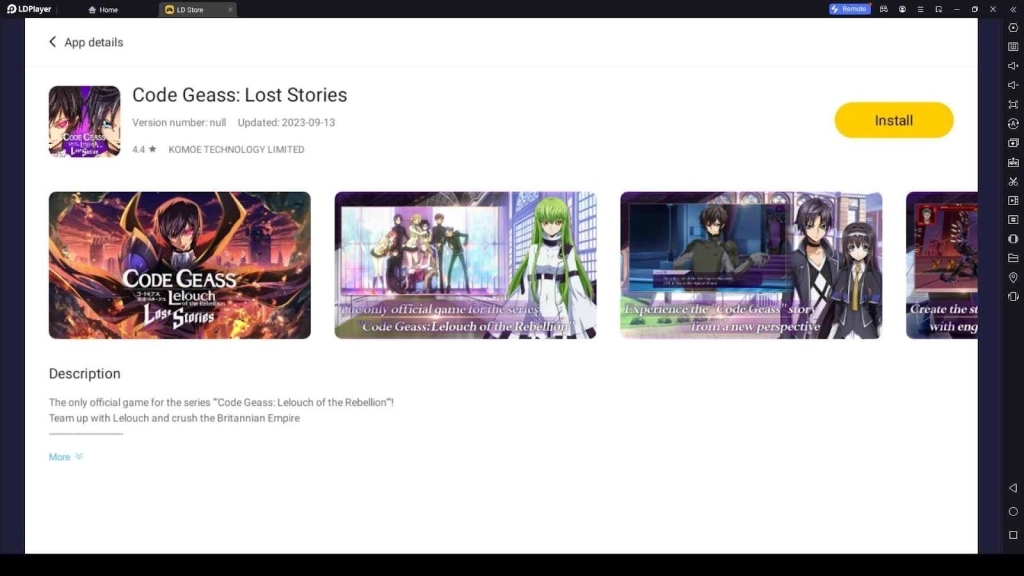The width and height of the screenshot is (1024, 576).
Task: Open the gamepad control icon near Remote
Action: click(884, 9)
